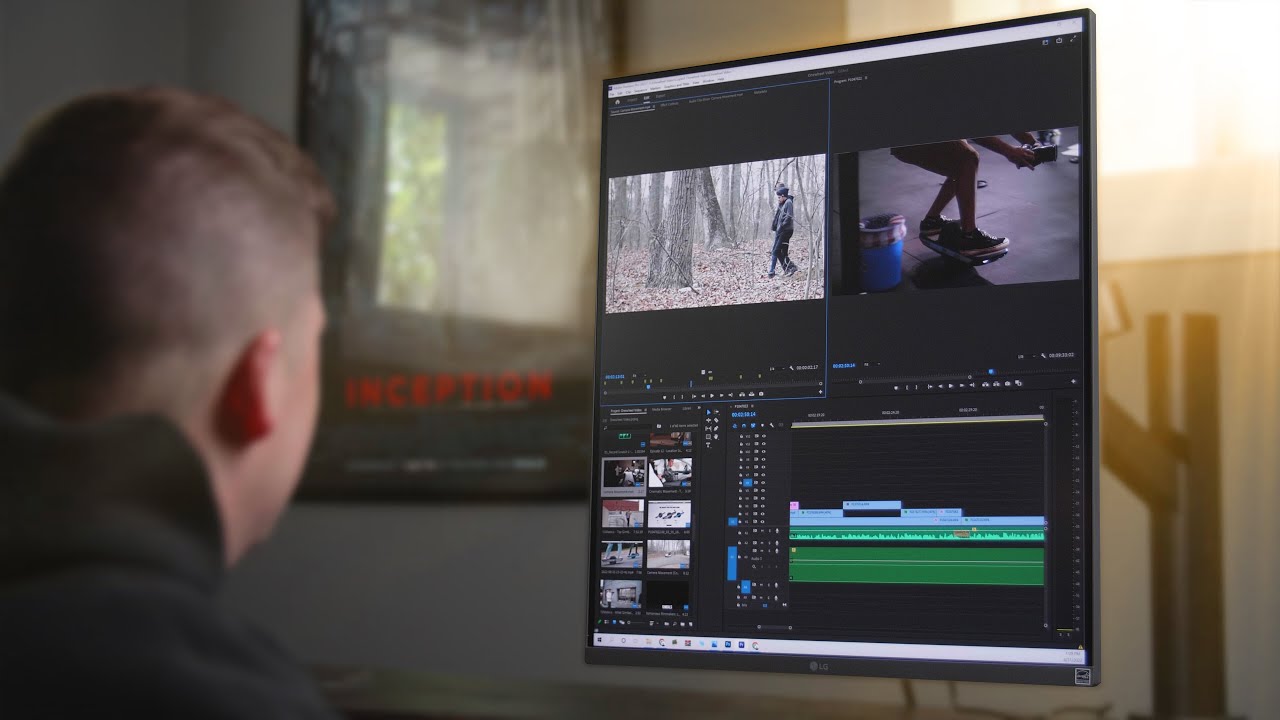Click the timeline horizontal zoom scroll bar
1280x720 pixels.
tap(774, 627)
